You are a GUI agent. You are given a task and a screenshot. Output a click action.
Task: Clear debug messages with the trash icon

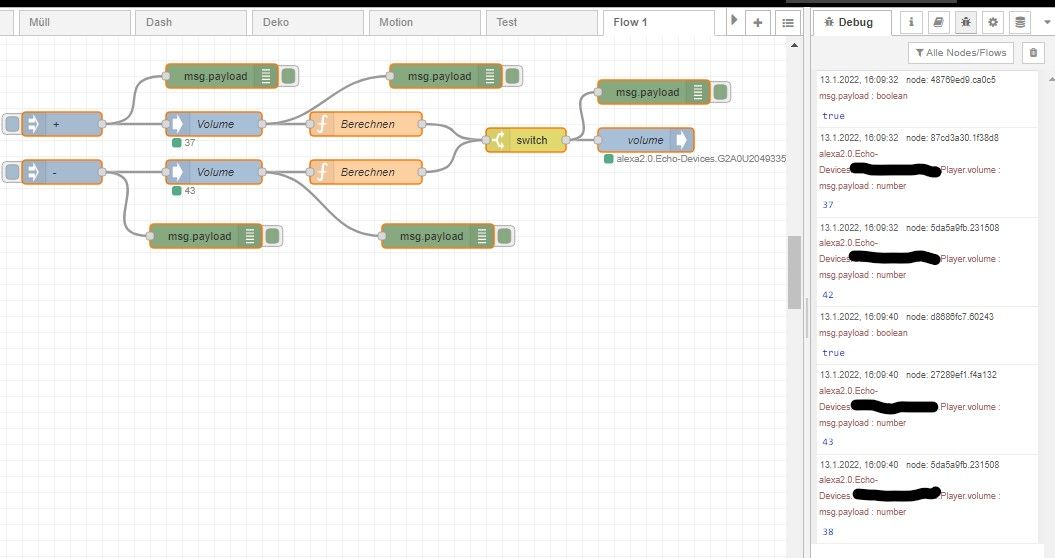1033,53
